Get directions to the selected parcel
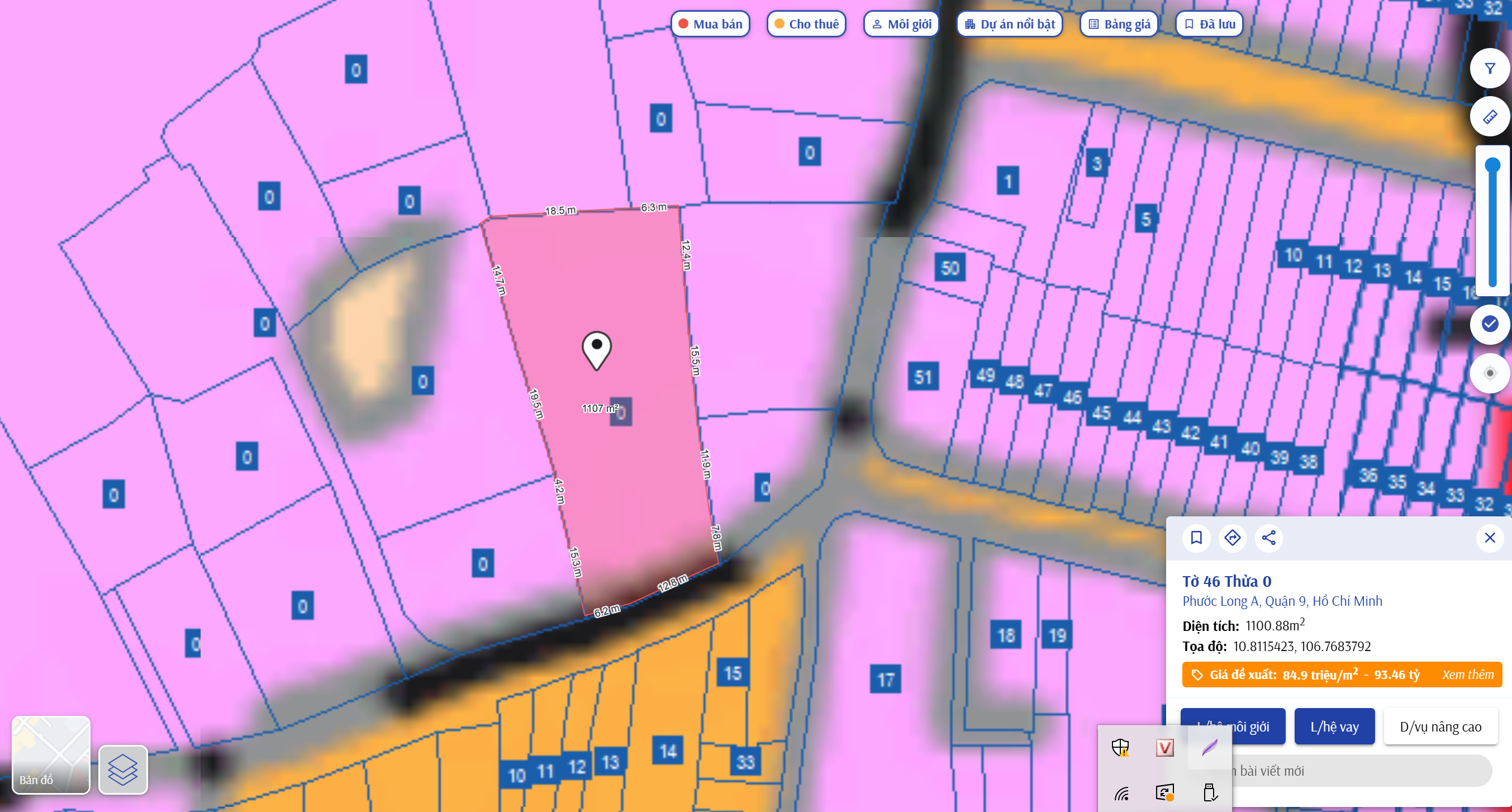This screenshot has height=812, width=1512. point(1233,537)
